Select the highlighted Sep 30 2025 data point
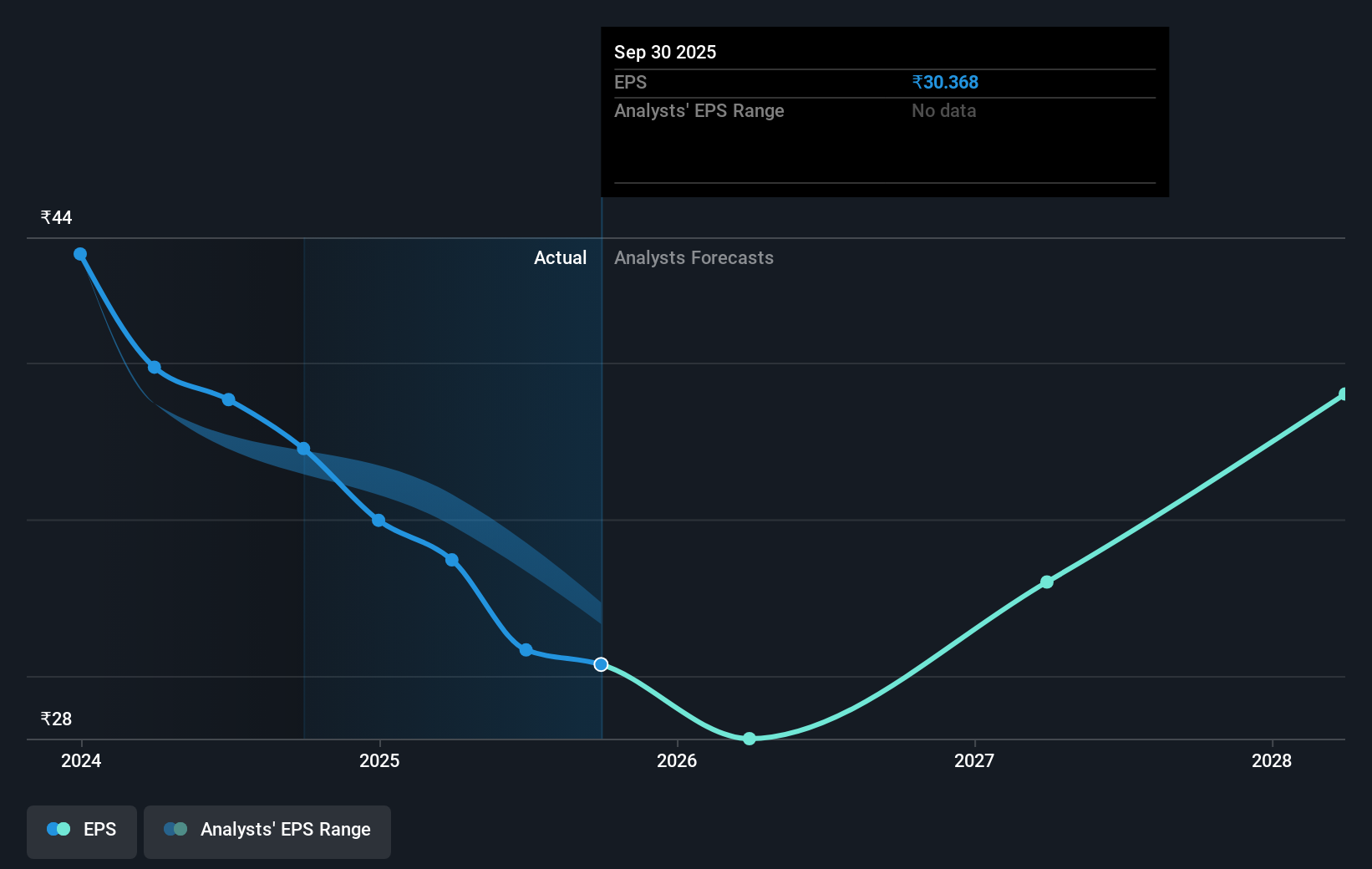Viewport: 1372px width, 869px height. pyautogui.click(x=601, y=665)
